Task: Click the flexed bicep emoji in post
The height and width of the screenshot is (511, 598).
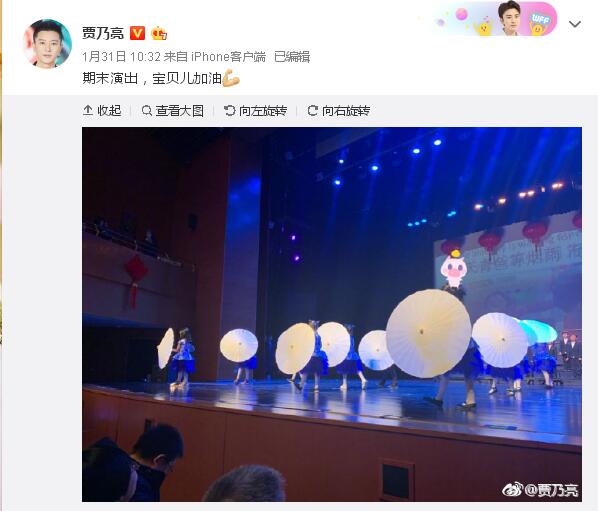Action: tap(231, 78)
